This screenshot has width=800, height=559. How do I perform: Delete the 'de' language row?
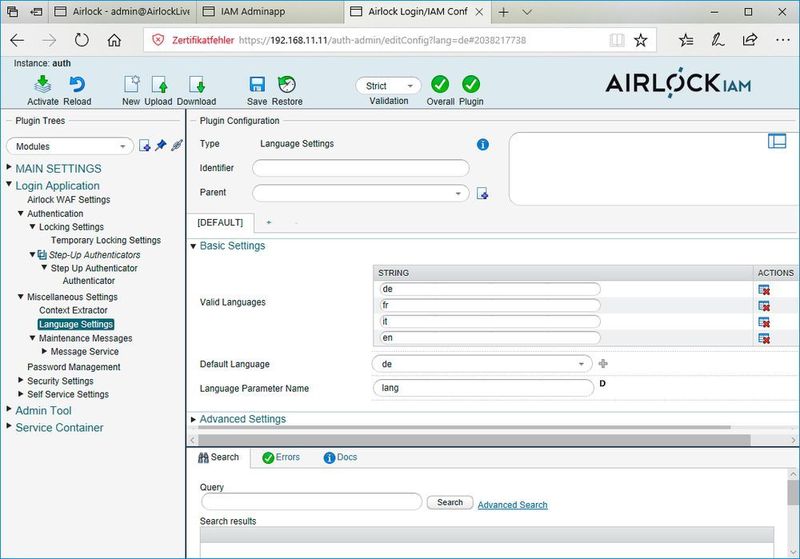point(764,290)
